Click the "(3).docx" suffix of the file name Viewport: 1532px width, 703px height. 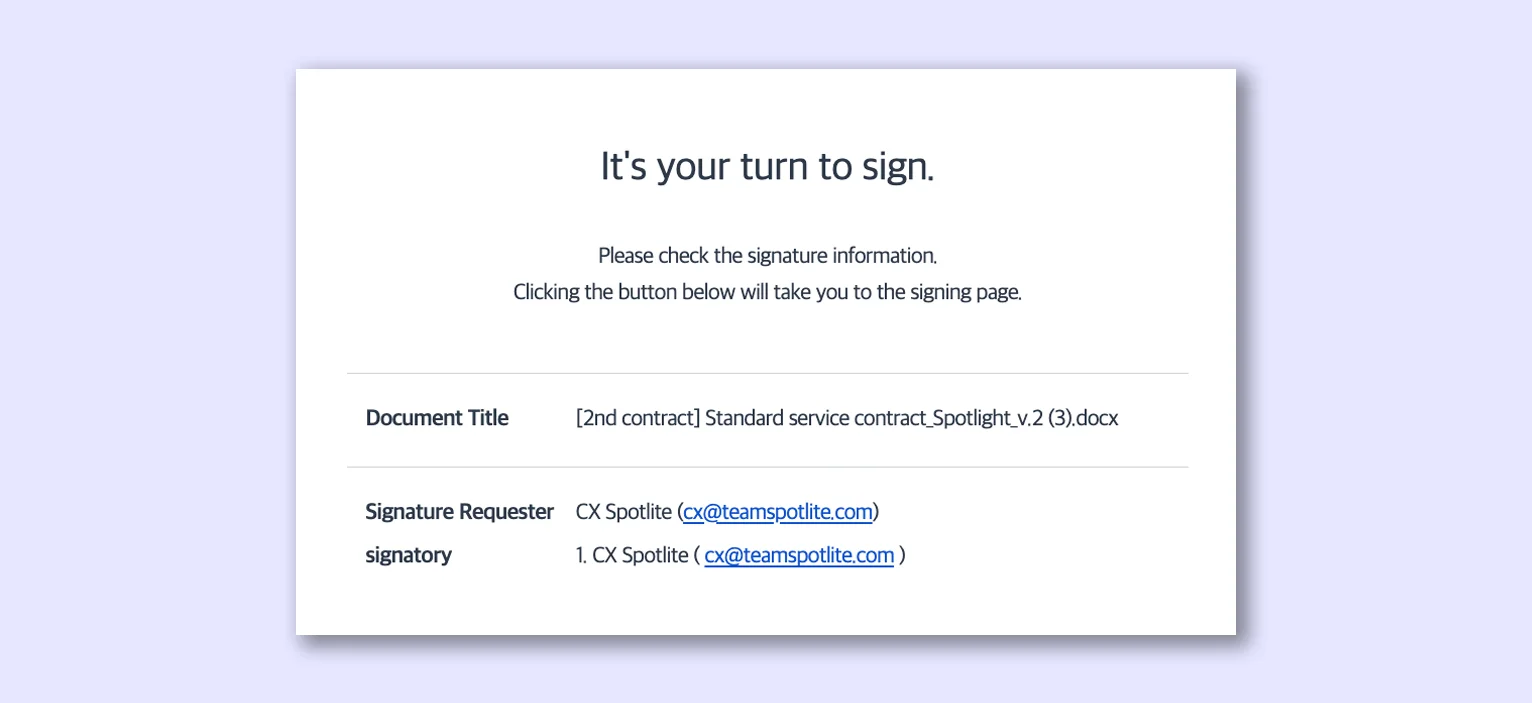1083,418
